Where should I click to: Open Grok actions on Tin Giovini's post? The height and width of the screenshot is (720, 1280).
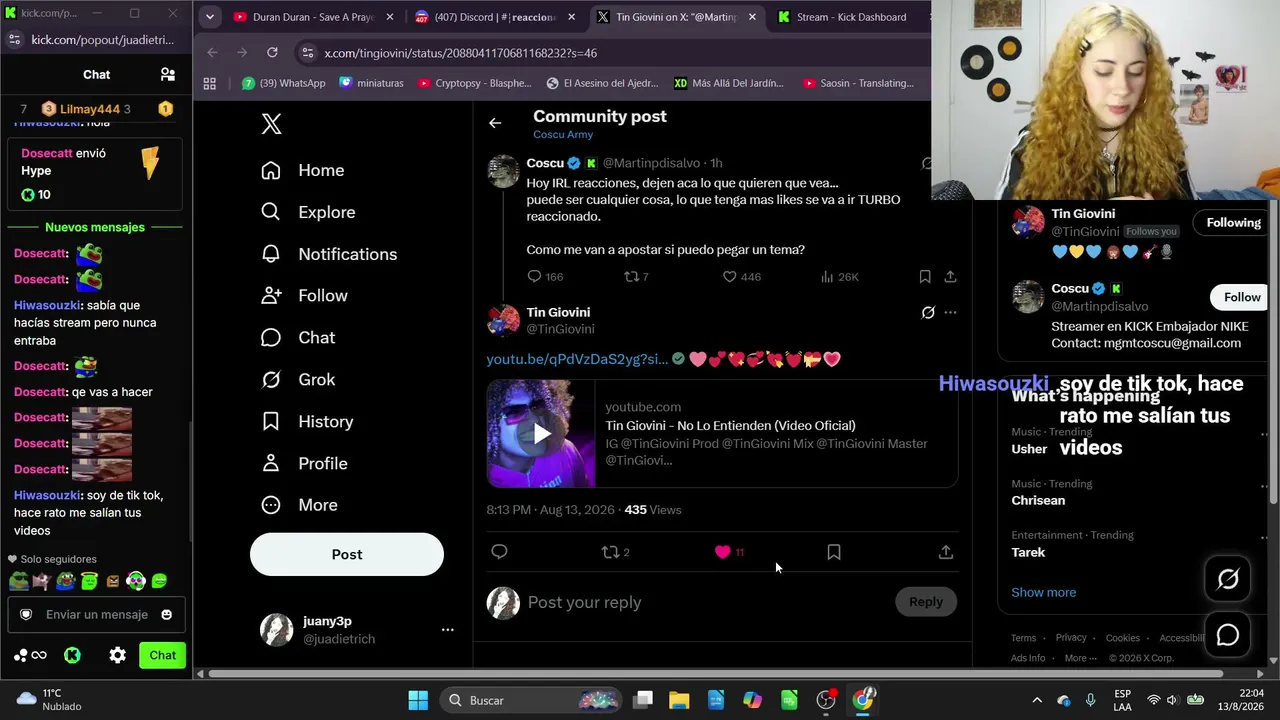coord(928,313)
